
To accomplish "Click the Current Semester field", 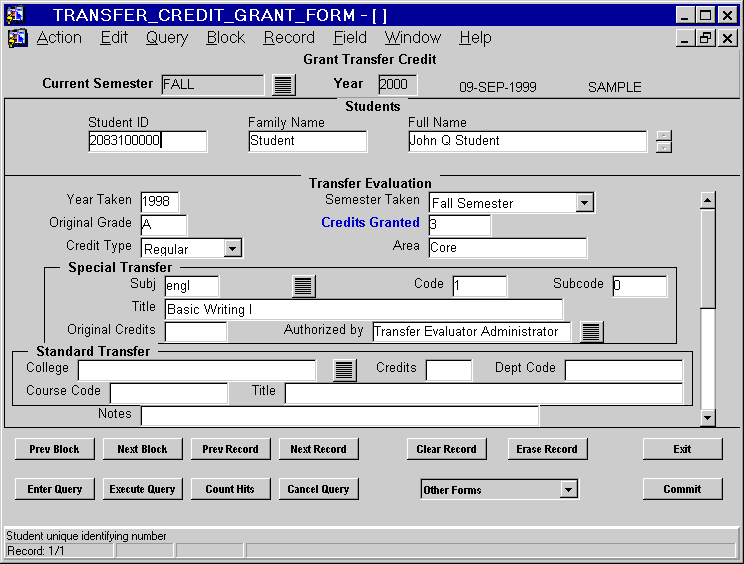I will point(213,85).
